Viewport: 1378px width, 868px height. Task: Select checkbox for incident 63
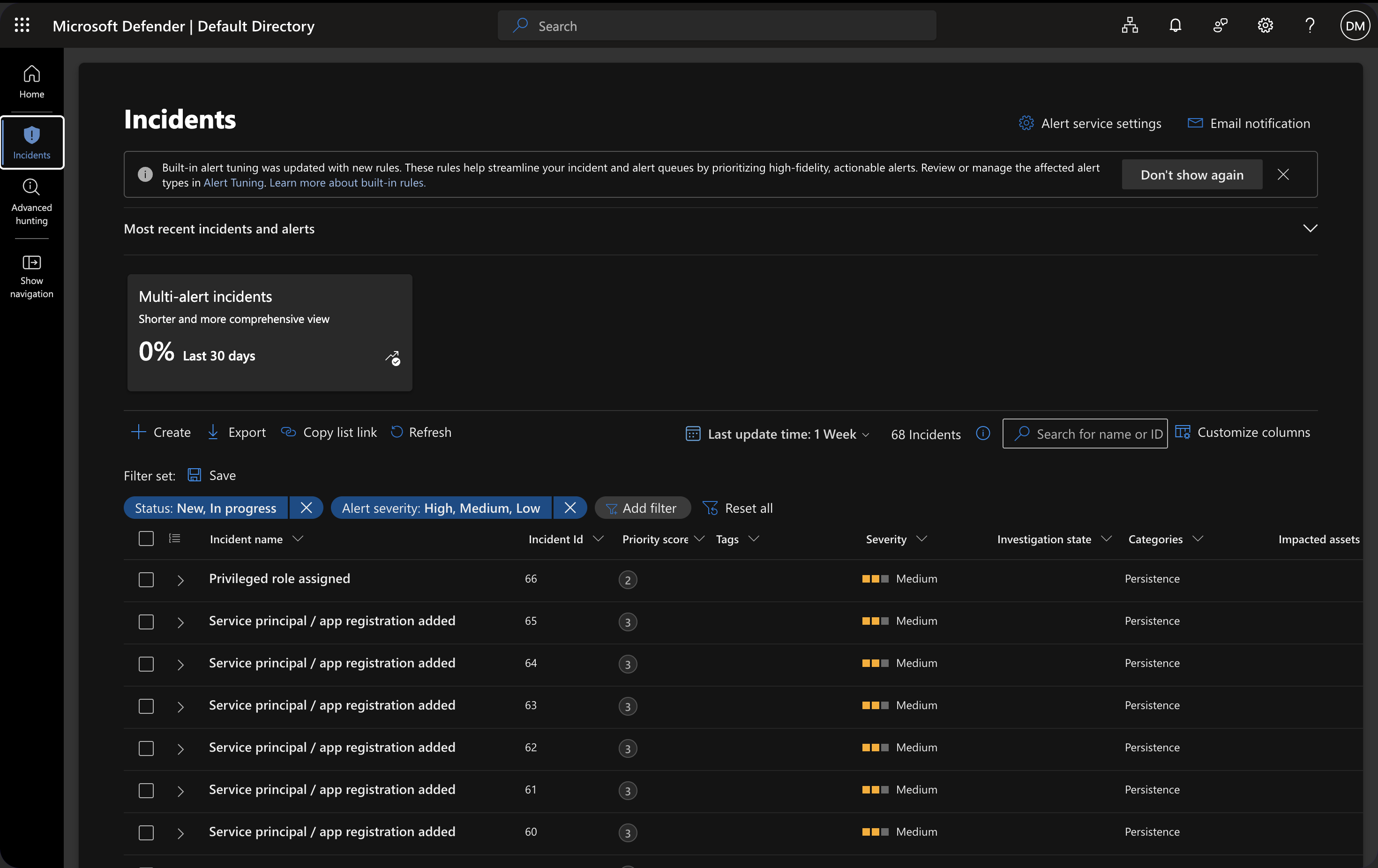tap(146, 706)
